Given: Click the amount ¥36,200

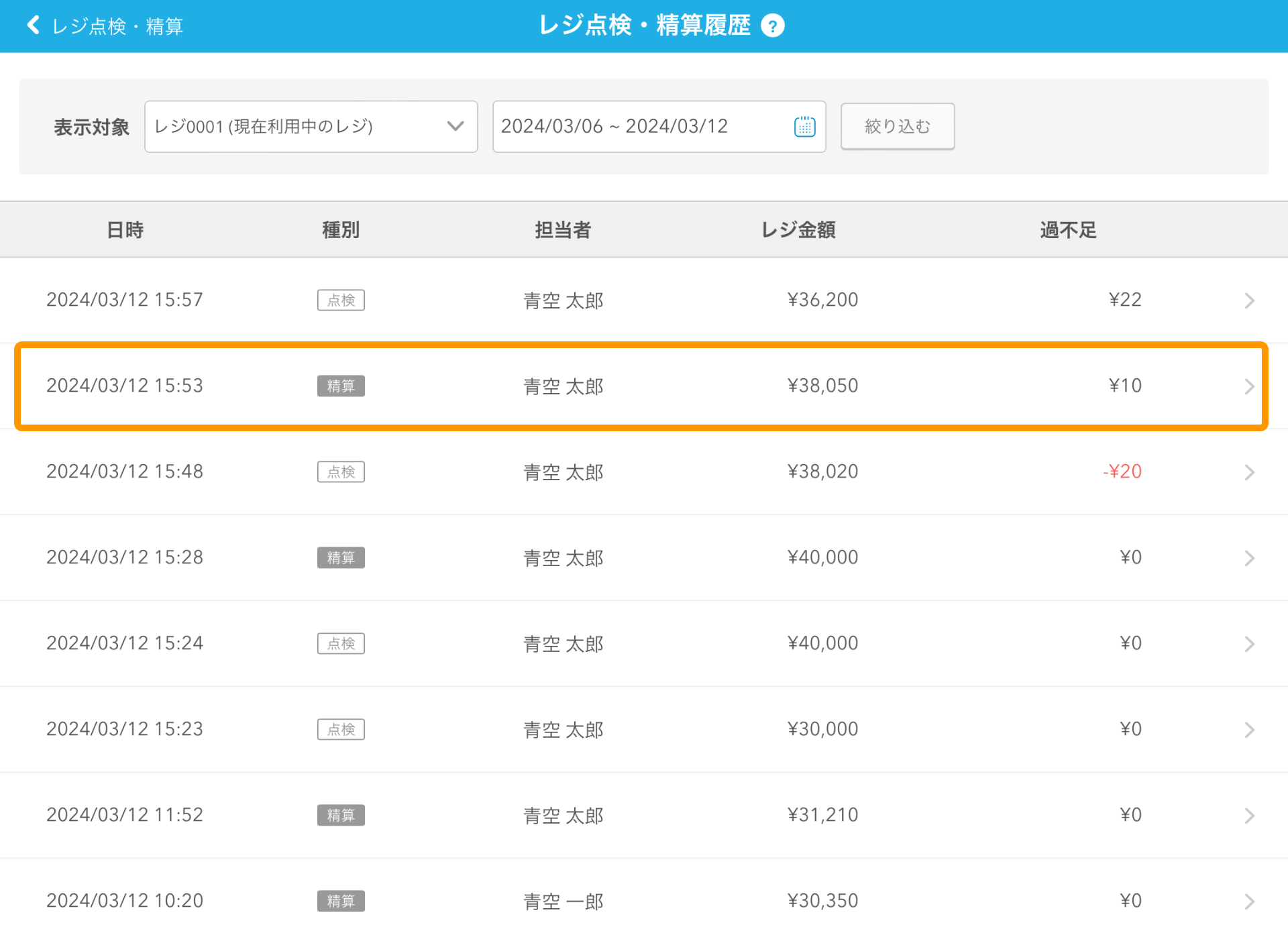Looking at the screenshot, I should [823, 300].
